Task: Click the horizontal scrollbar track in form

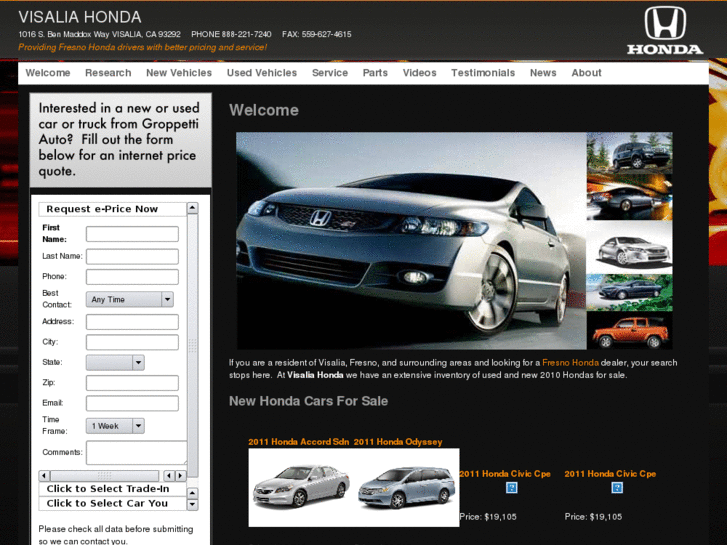Action: [104, 475]
